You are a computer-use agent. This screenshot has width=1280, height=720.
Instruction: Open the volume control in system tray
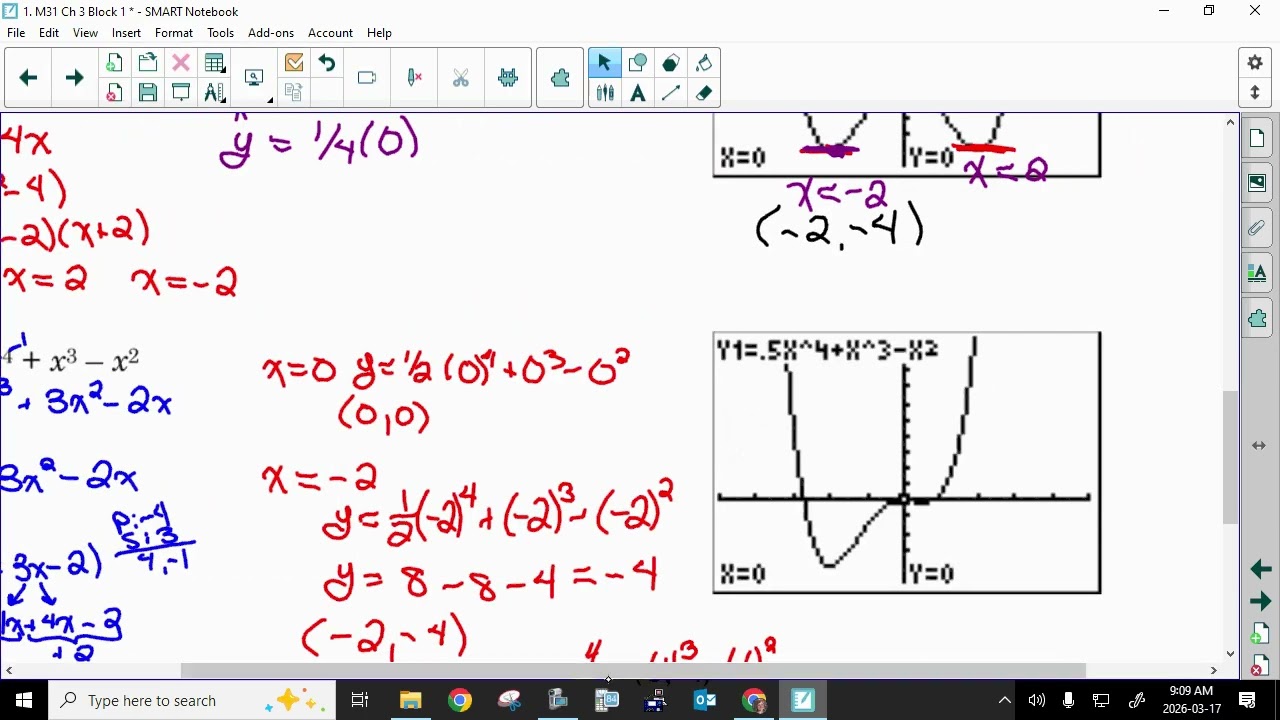[x=1037, y=700]
